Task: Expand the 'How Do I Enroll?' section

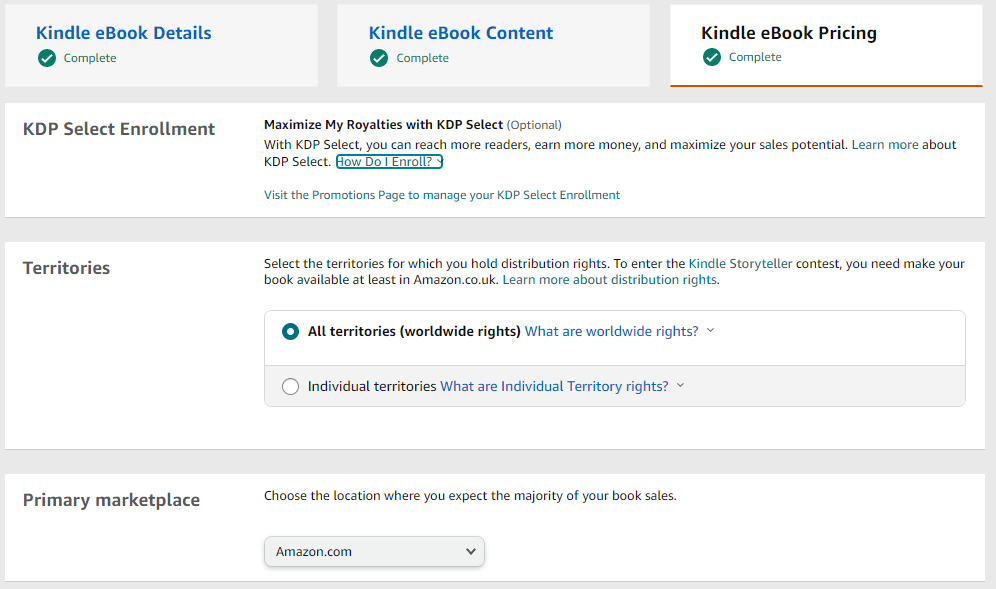Action: click(x=388, y=162)
